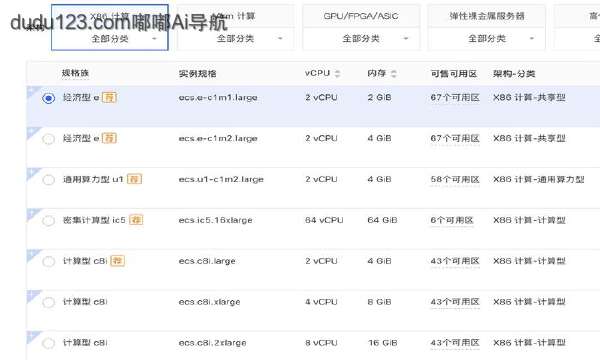Click the 67个可用区 link in first row
This screenshot has height=360, width=600.
(455, 98)
